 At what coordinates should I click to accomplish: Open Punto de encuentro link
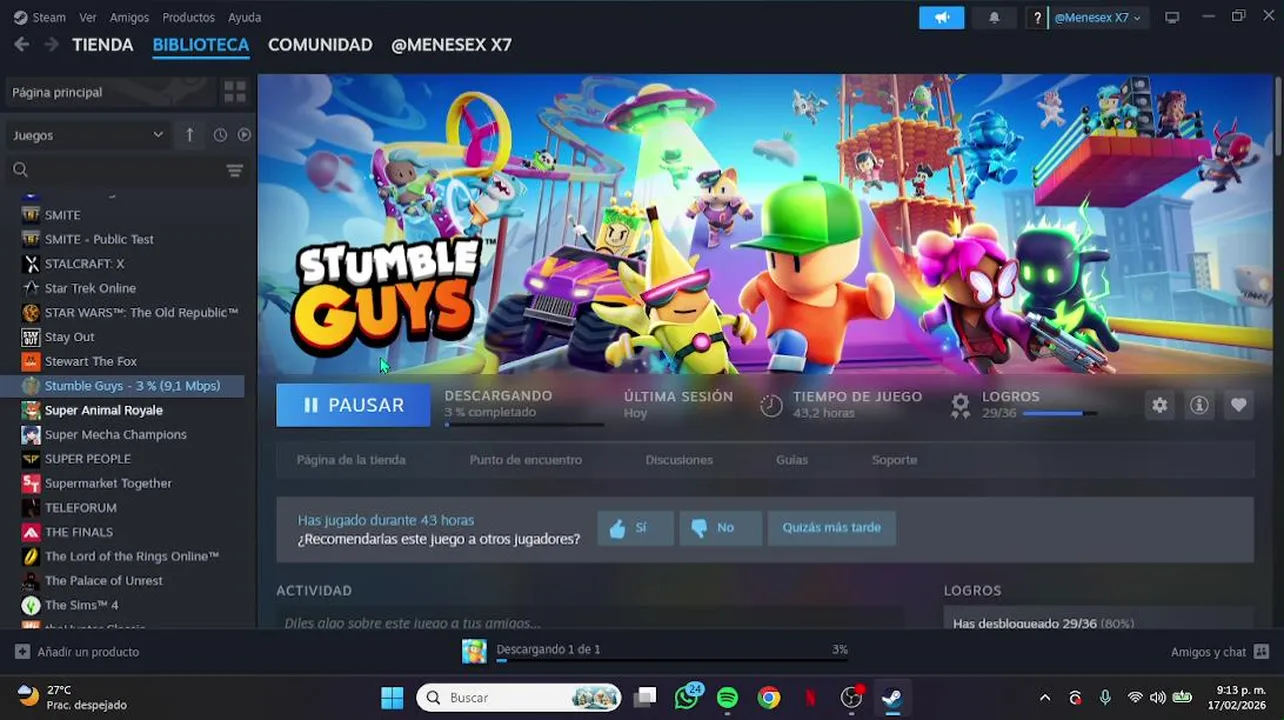tap(525, 460)
